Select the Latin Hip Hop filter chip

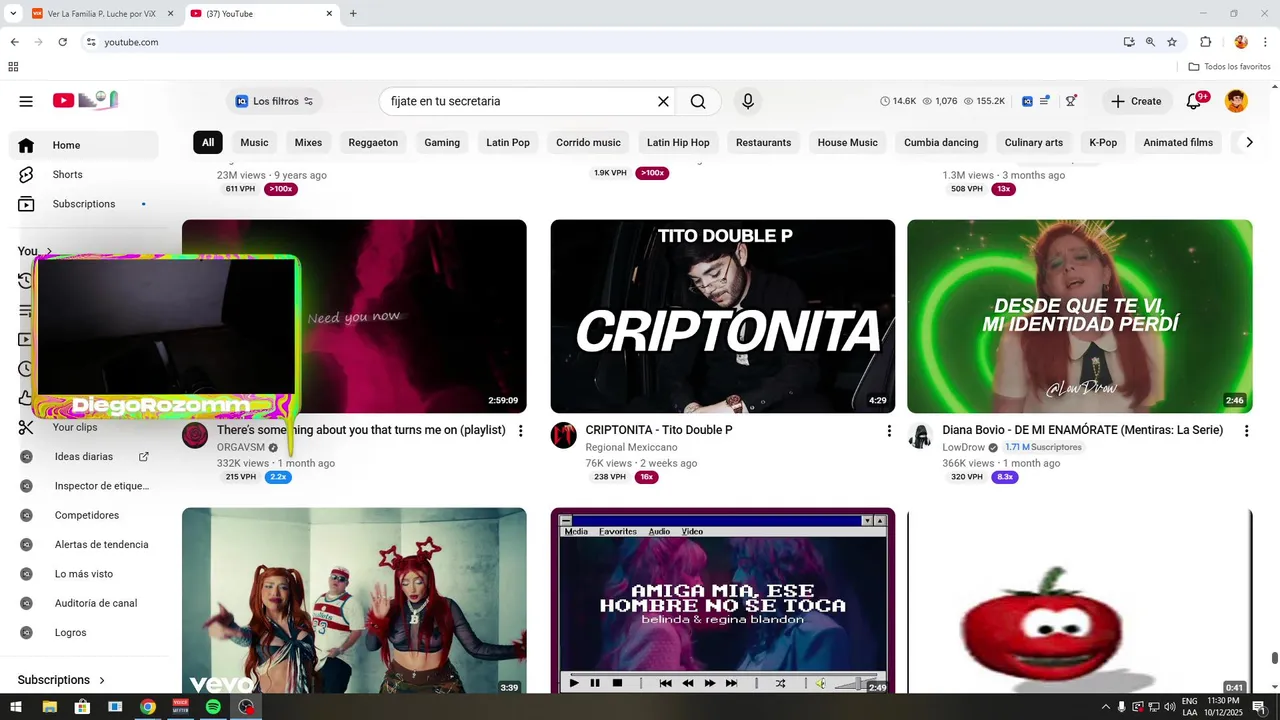(x=678, y=142)
